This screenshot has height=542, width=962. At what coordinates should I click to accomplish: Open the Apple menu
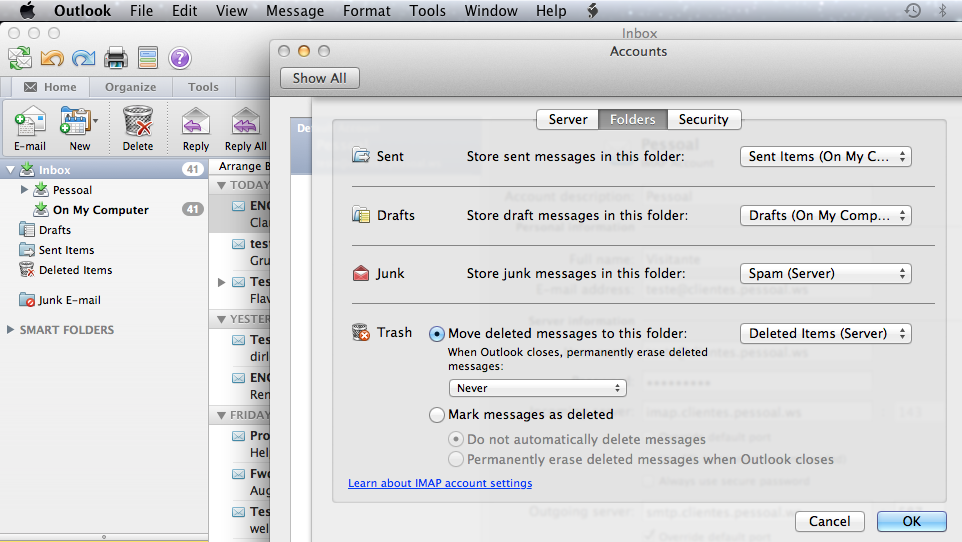tap(27, 10)
